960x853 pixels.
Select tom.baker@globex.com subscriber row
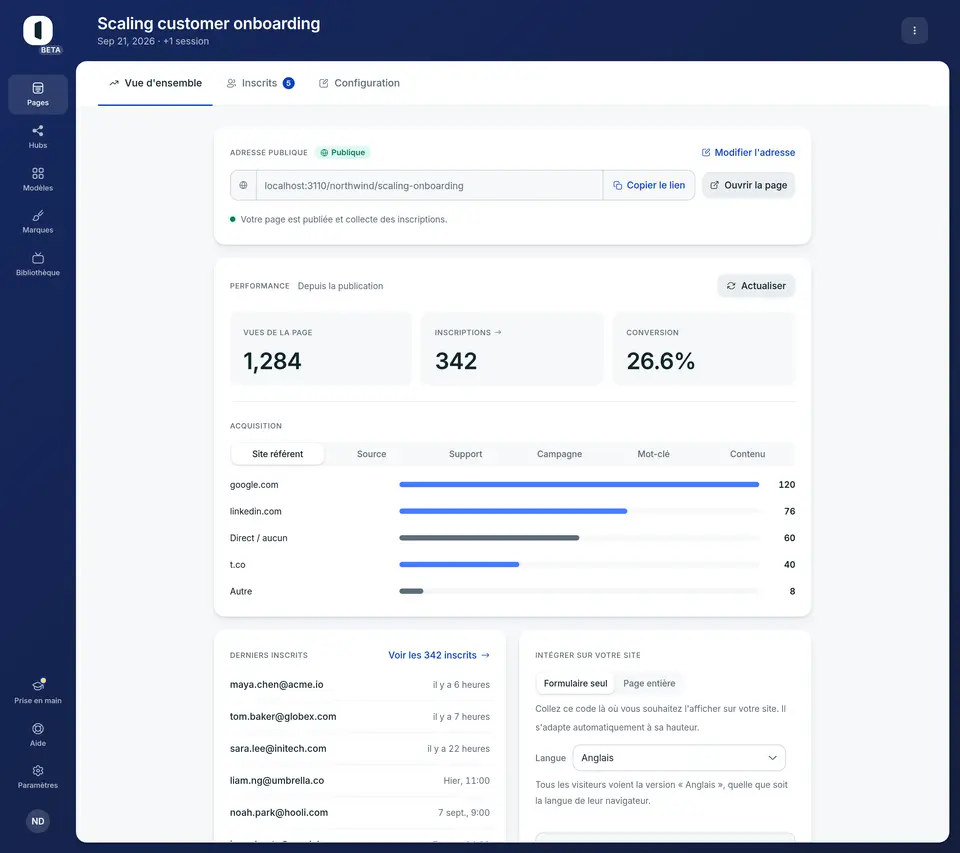point(360,716)
